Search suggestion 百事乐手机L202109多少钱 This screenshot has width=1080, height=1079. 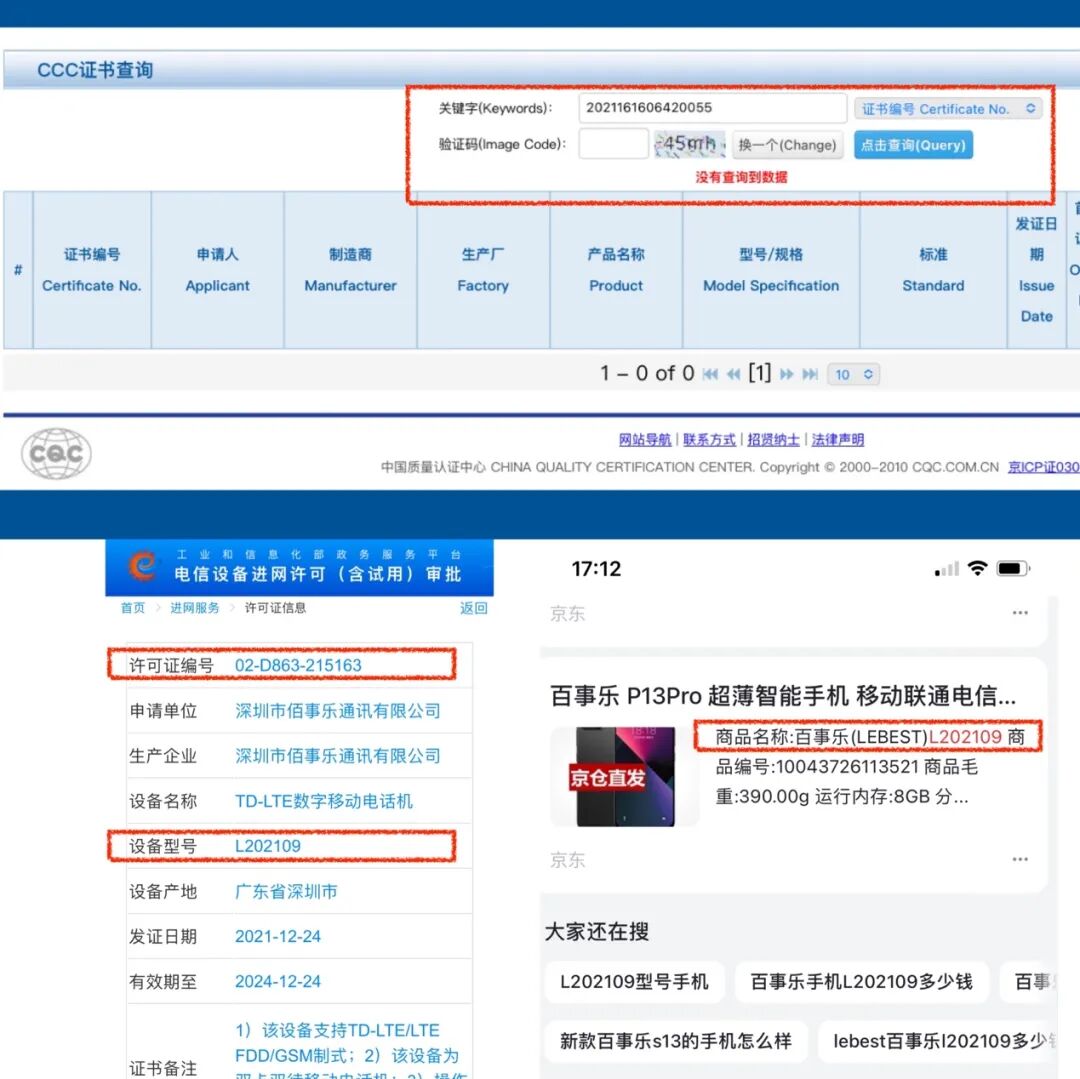861,981
